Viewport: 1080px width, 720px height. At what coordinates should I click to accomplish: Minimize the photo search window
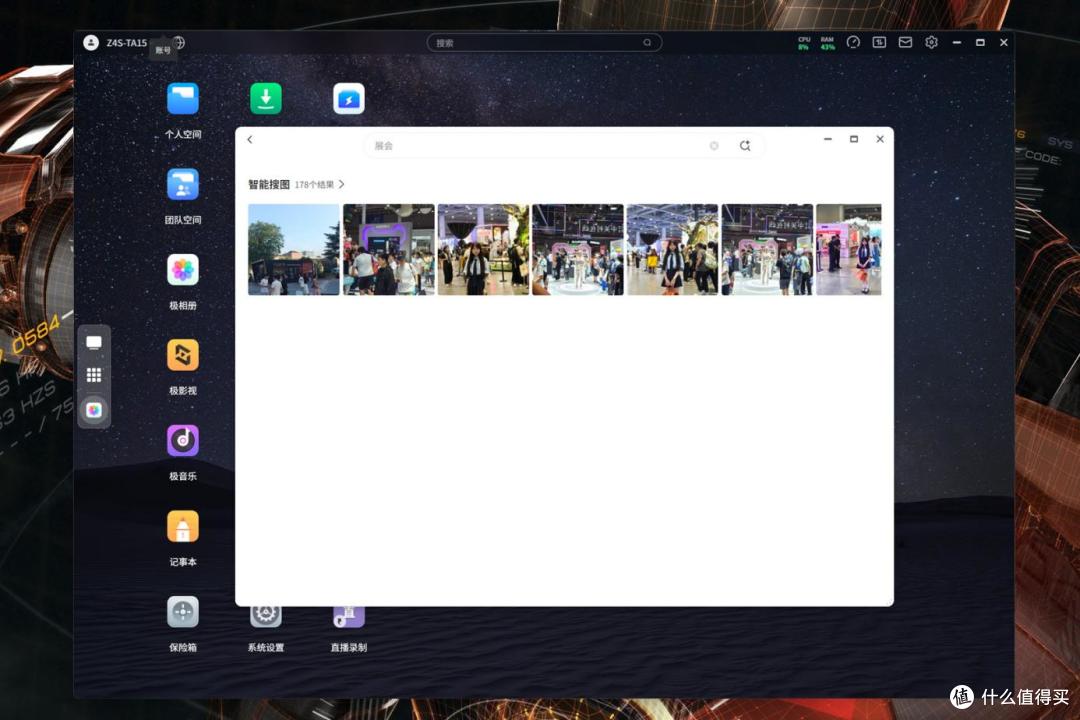828,139
